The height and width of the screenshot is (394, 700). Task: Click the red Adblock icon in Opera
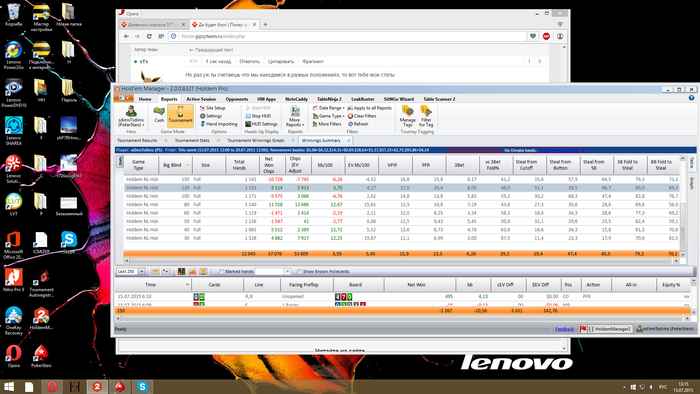tap(546, 37)
